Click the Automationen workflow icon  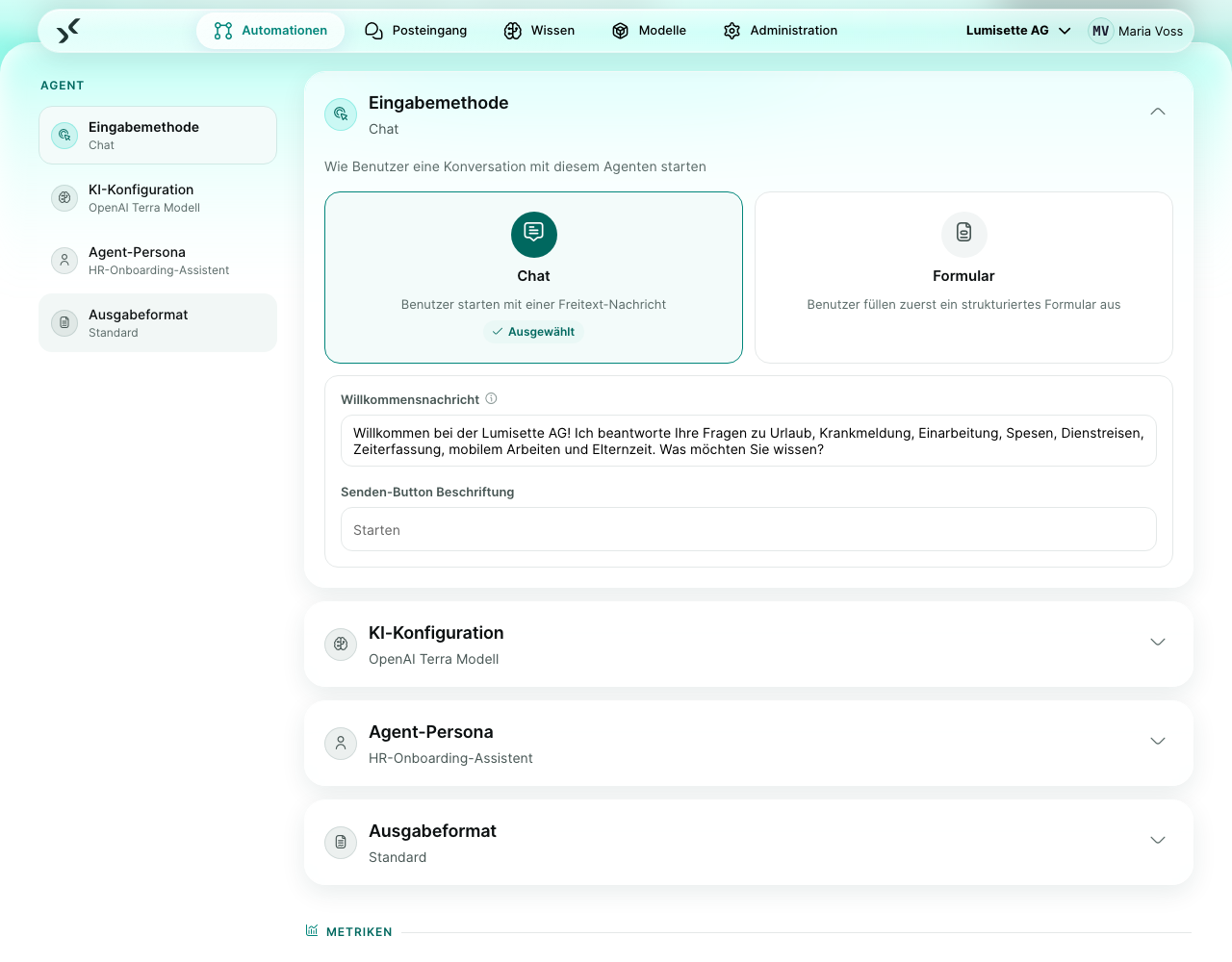223,31
